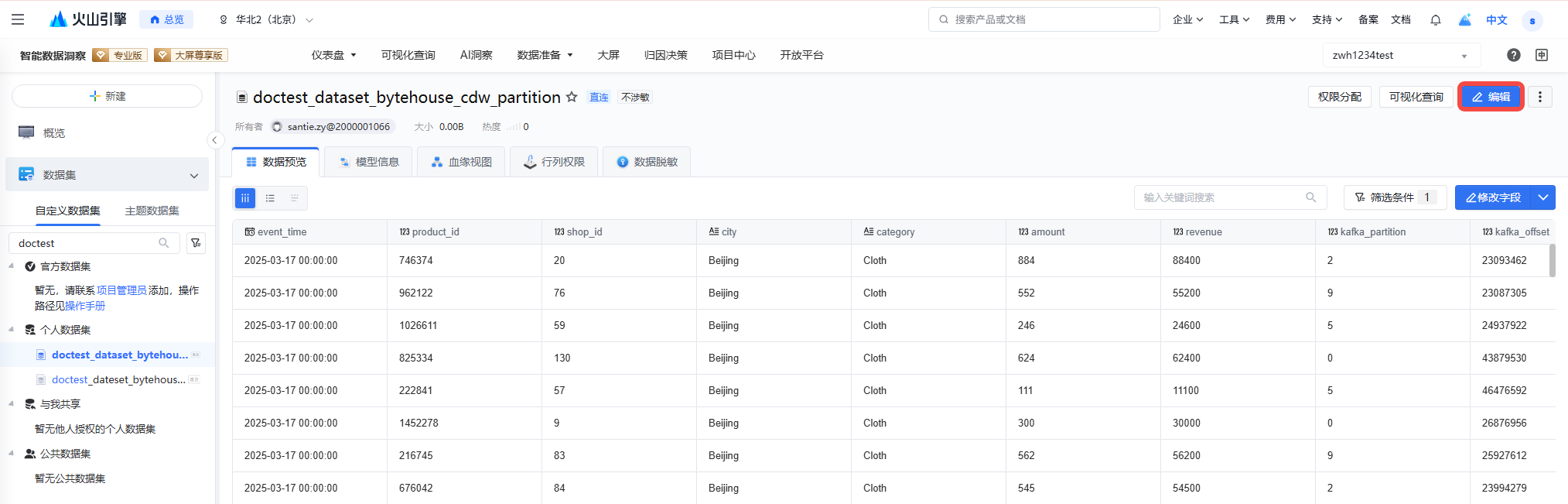Open the notification bell
Screen dimensions: 1568x504
tap(1435, 20)
